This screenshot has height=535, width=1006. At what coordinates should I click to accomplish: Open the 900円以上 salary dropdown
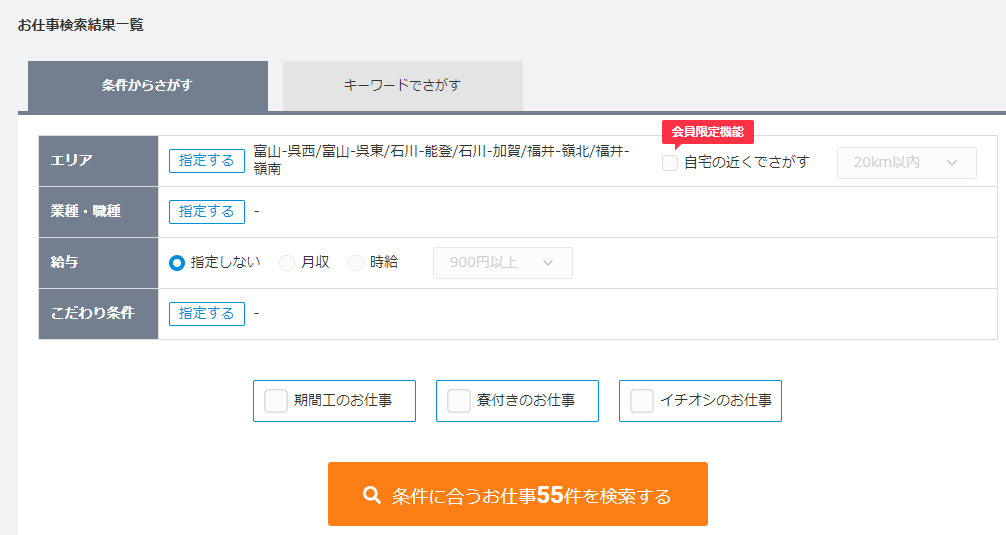click(503, 263)
